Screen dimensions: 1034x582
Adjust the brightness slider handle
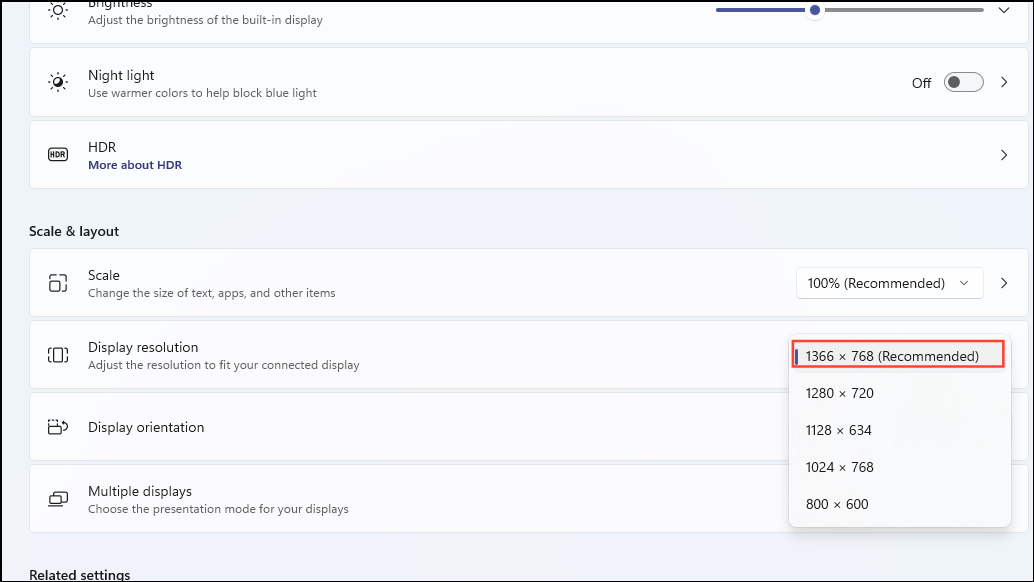(x=813, y=10)
